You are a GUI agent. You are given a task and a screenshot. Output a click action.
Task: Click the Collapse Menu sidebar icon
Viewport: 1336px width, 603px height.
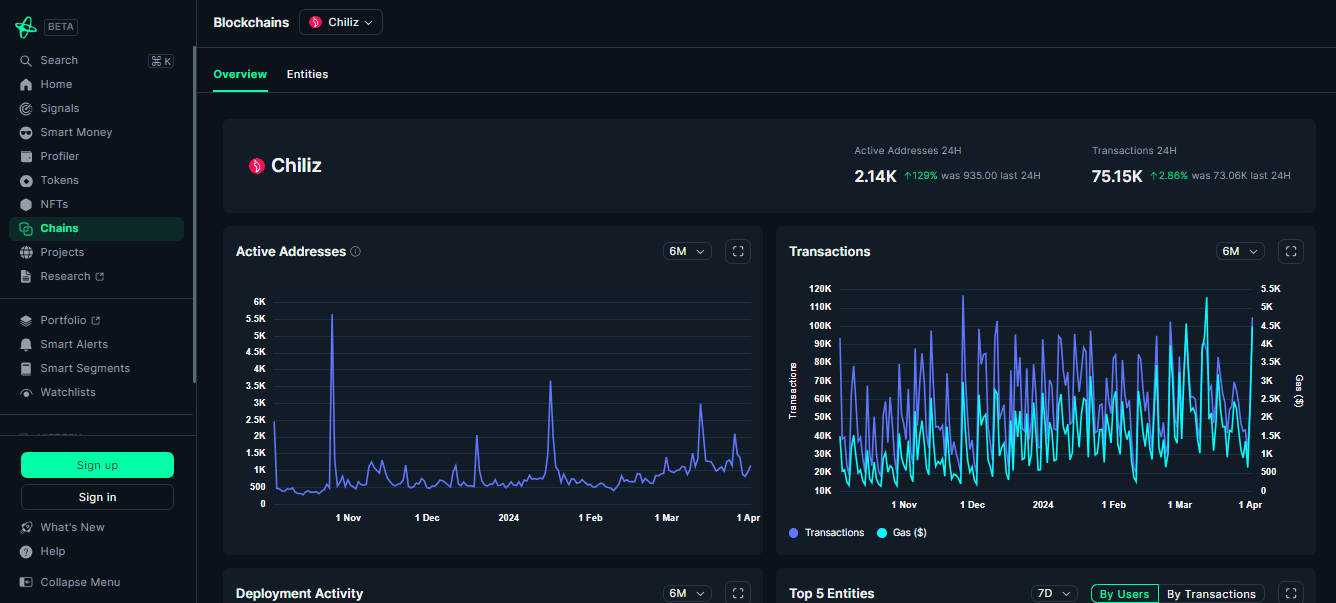(x=26, y=583)
